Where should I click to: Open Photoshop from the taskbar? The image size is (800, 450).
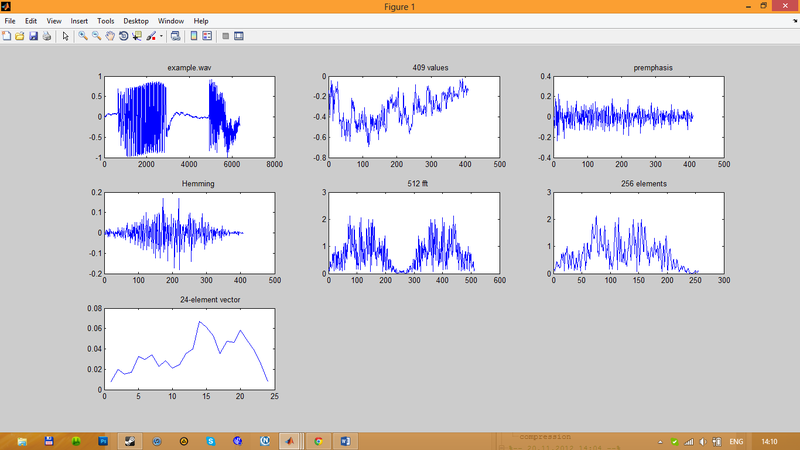[x=103, y=441]
